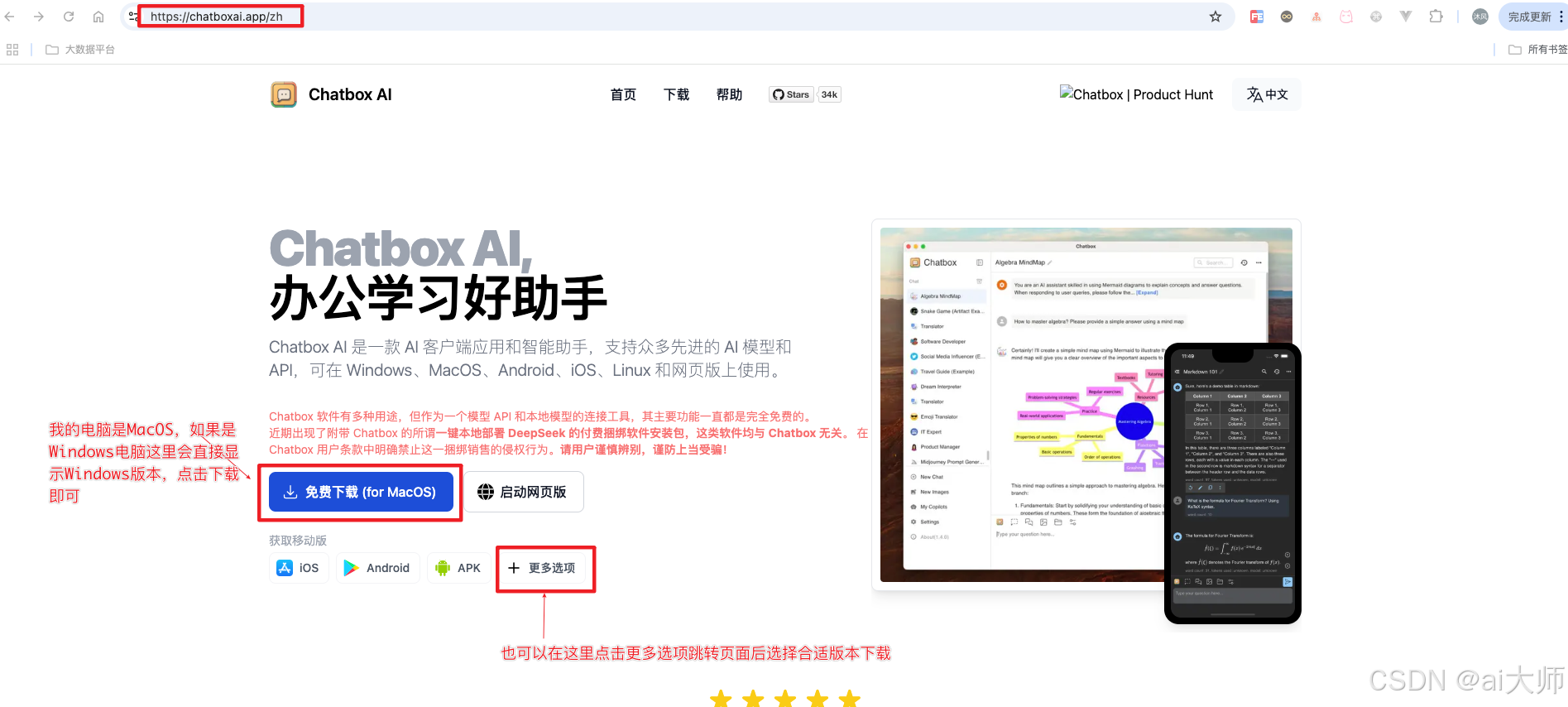
Task: Open the Android Google Play download
Action: tap(377, 568)
